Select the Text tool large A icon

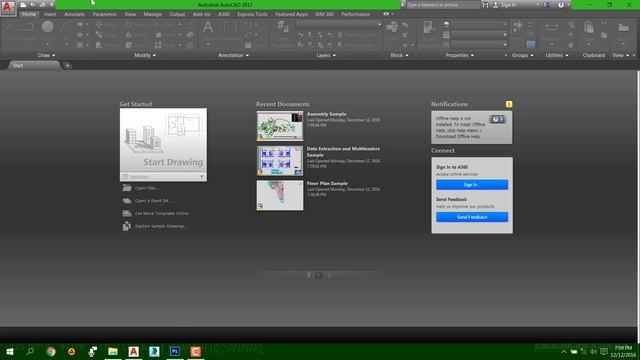[x=208, y=27]
